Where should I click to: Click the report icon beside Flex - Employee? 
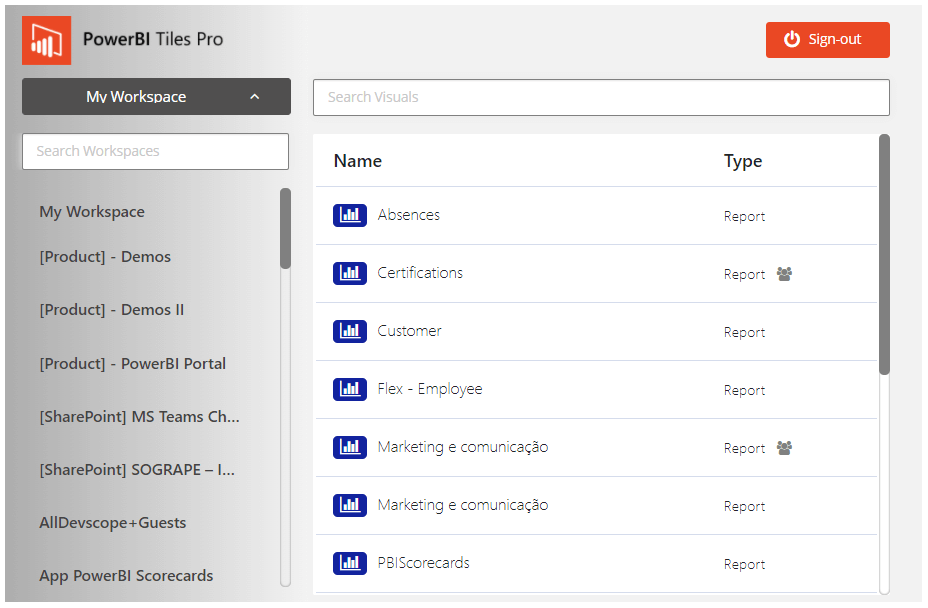point(349,389)
